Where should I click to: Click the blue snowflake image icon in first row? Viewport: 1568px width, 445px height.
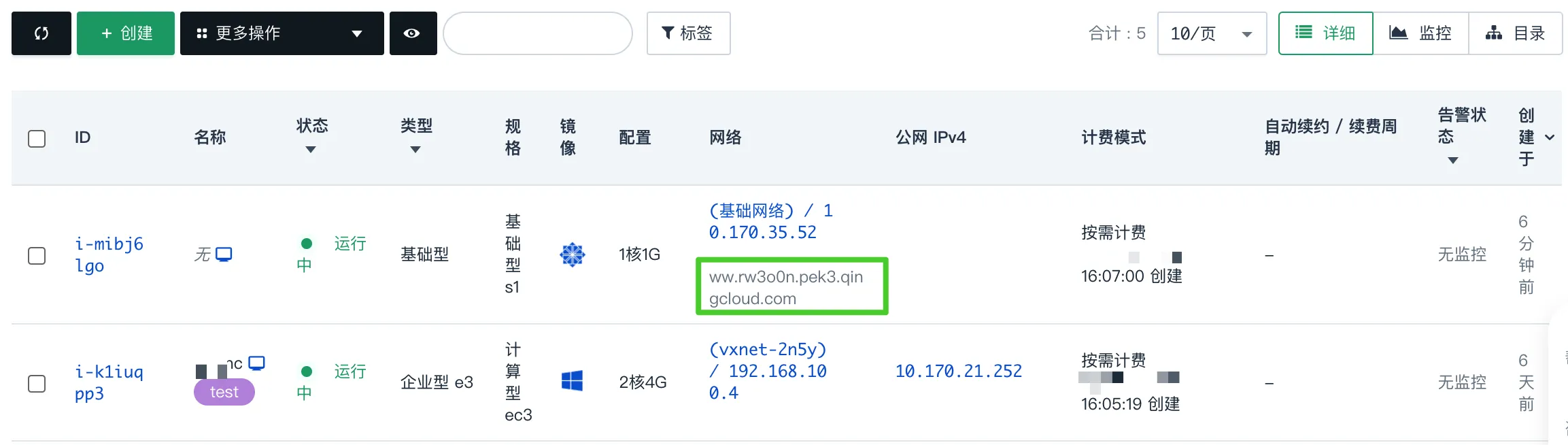pos(572,254)
